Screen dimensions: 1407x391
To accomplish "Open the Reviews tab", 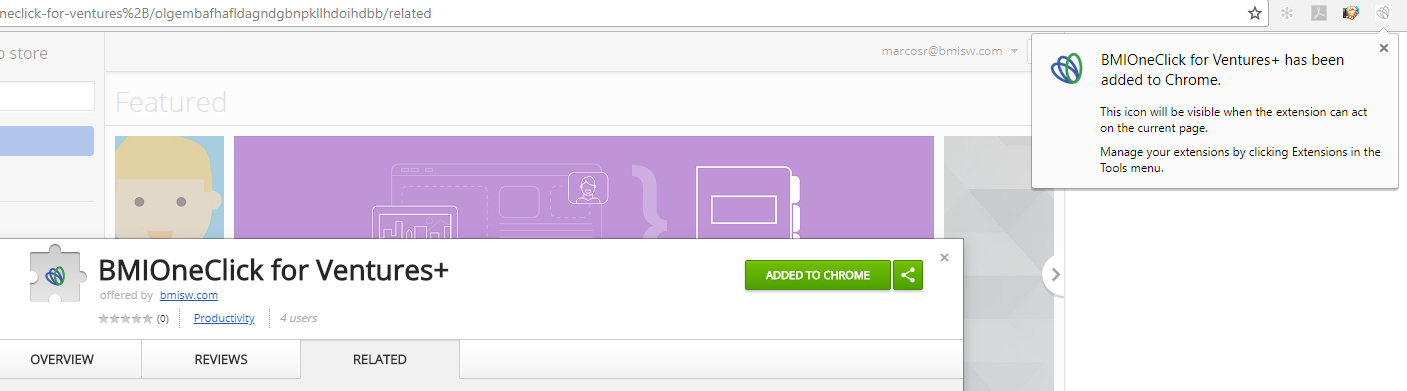I will pos(221,359).
